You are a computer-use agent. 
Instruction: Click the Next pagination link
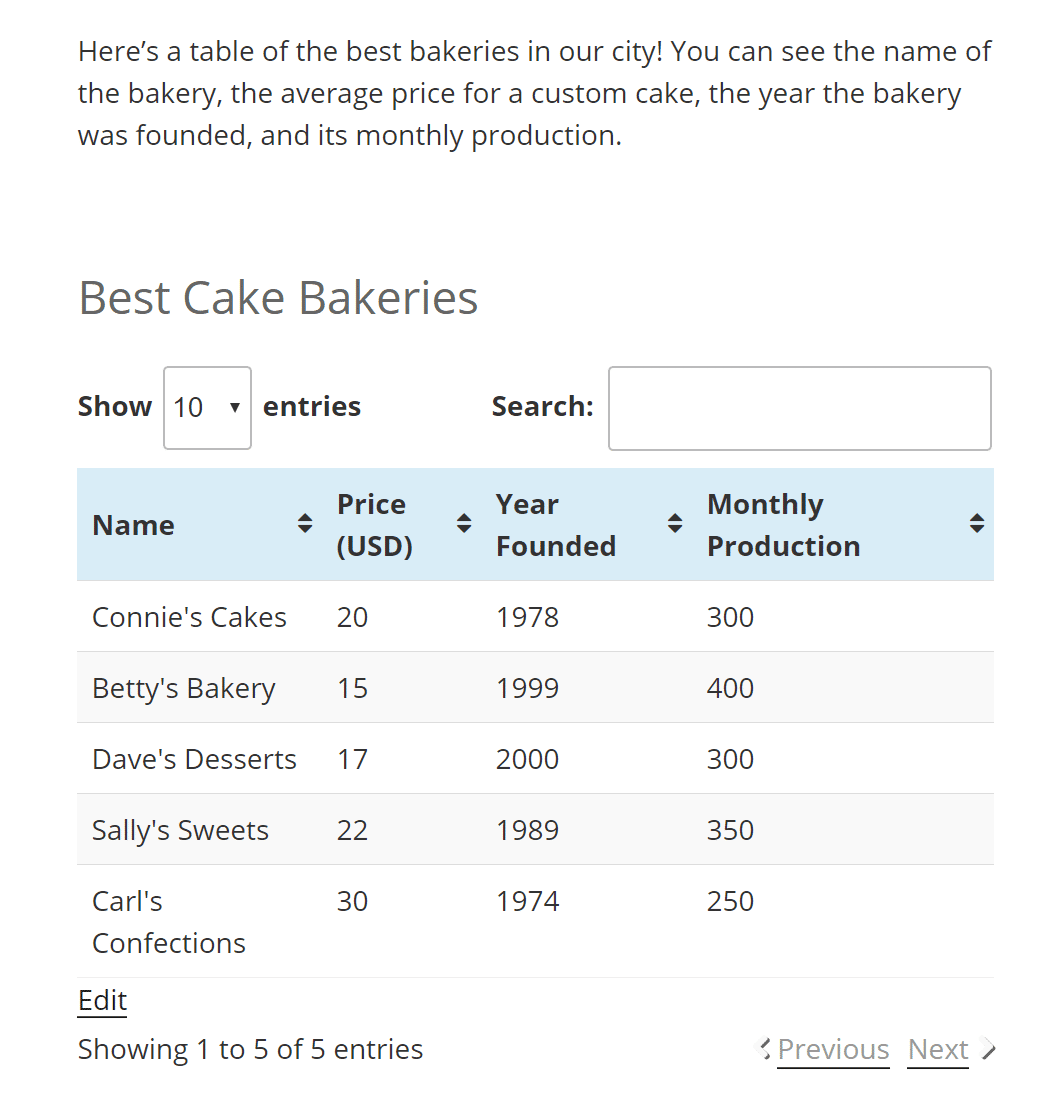[x=937, y=1049]
